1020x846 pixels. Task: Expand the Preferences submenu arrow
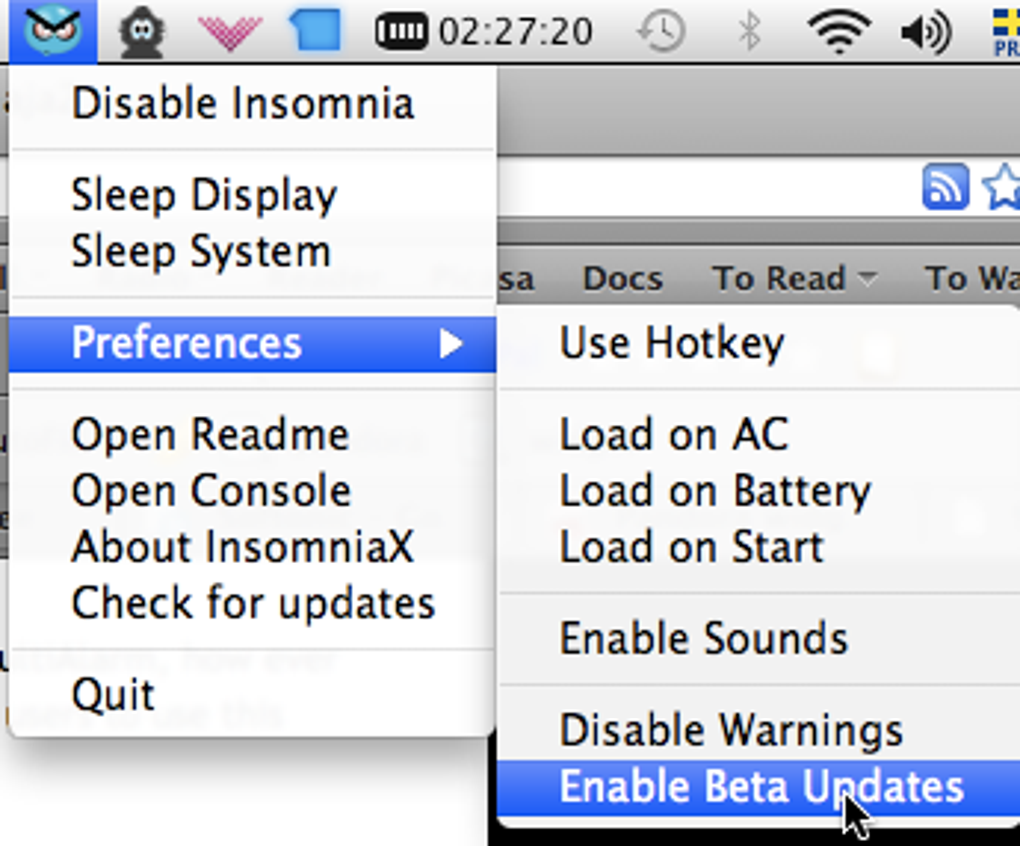[x=452, y=344]
